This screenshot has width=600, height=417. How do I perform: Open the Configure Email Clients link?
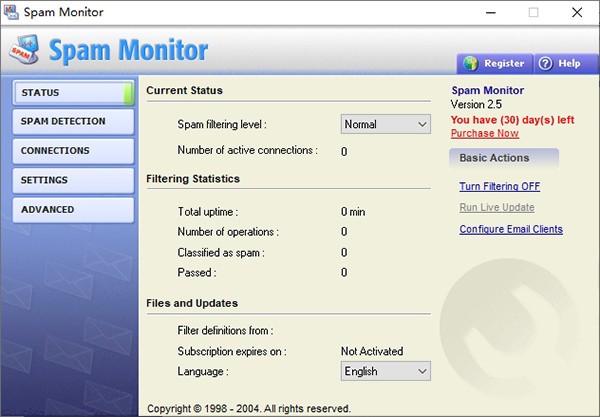point(510,229)
